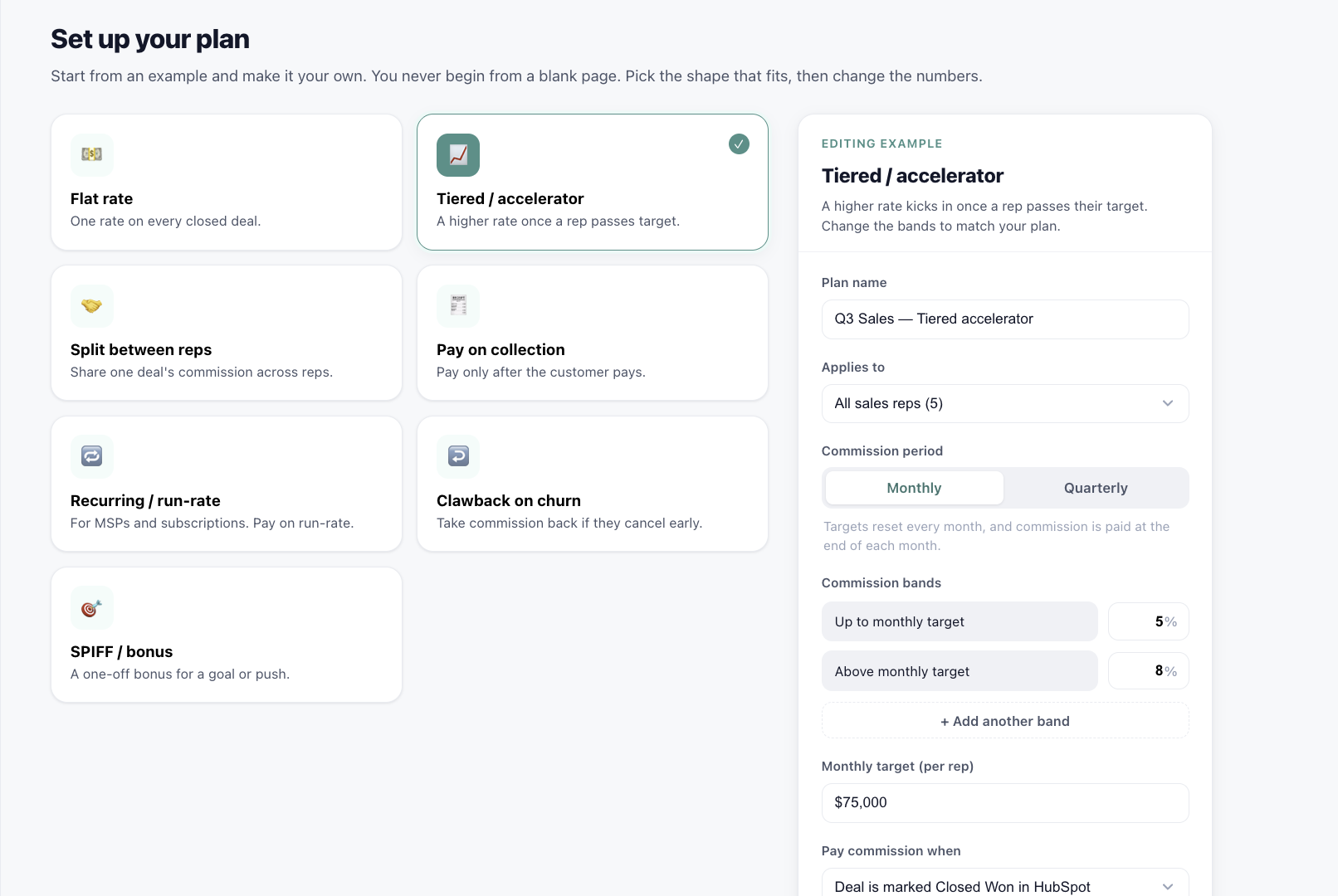
Task: Click 'One rate on every closed deal.' text
Action: 165,221
